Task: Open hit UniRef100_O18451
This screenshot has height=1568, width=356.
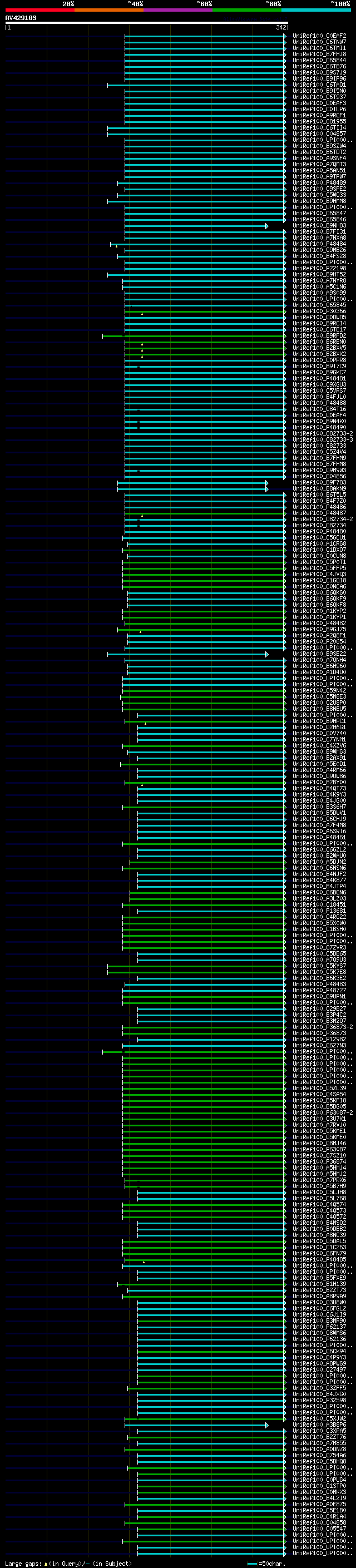Action: click(319, 906)
